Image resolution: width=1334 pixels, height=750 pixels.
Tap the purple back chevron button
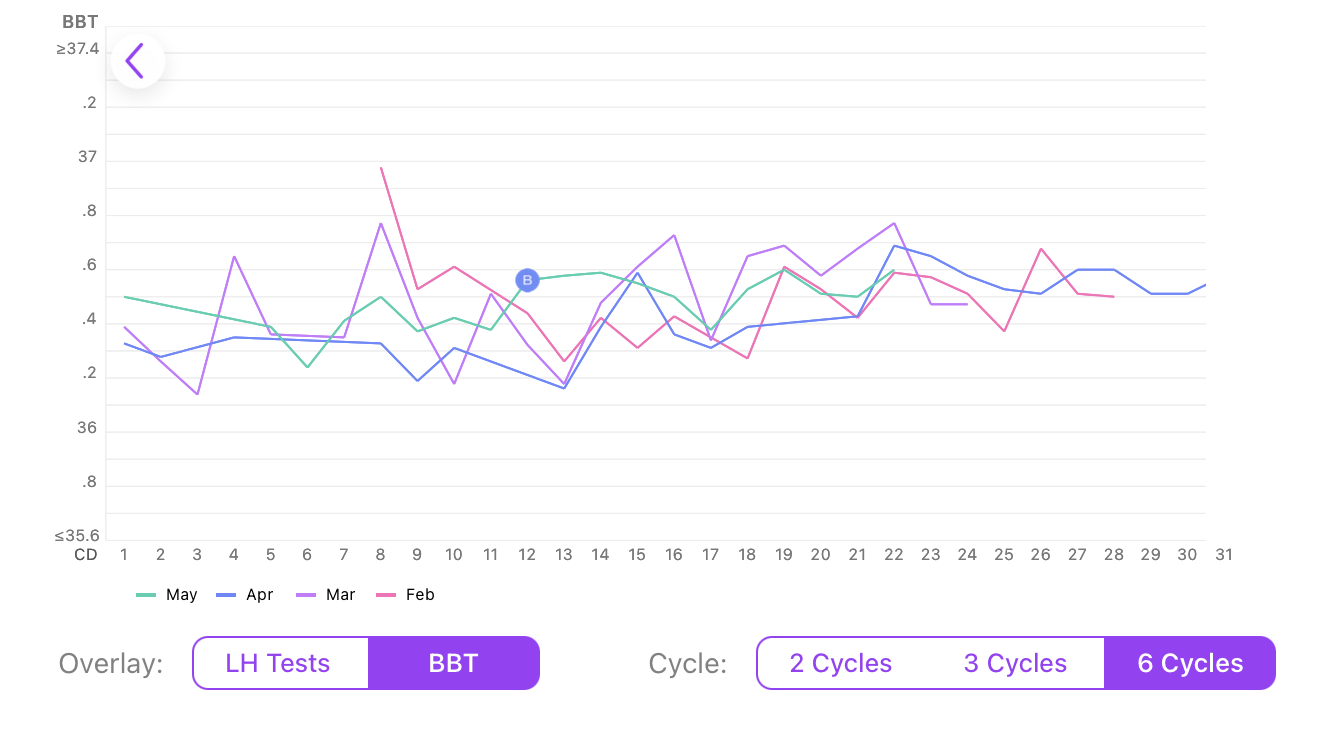coord(137,61)
